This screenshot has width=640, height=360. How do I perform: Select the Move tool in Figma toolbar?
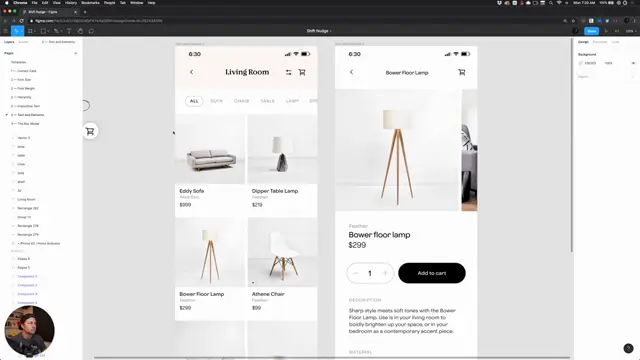pyautogui.click(x=16, y=31)
